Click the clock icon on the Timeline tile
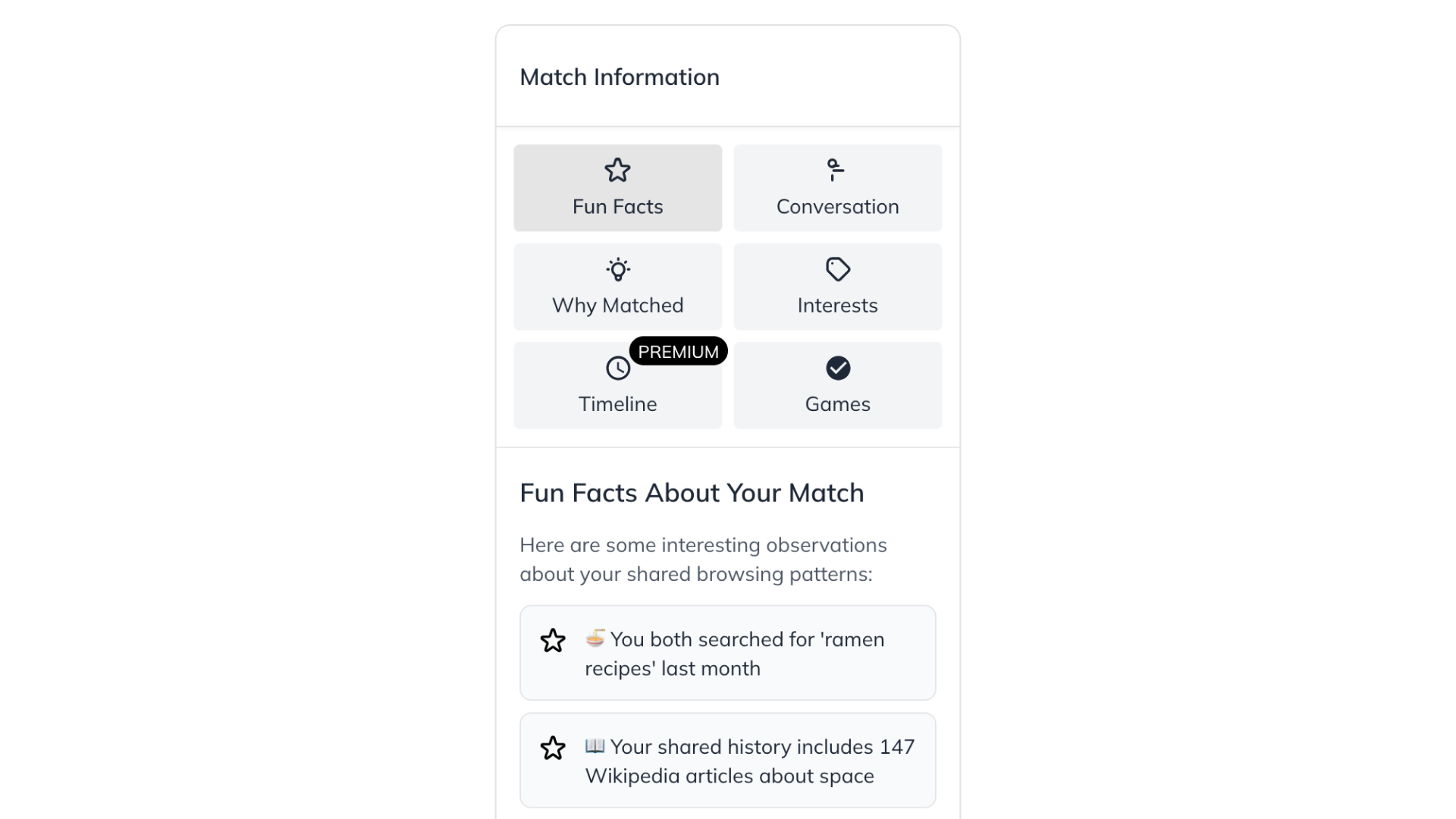 pos(617,368)
